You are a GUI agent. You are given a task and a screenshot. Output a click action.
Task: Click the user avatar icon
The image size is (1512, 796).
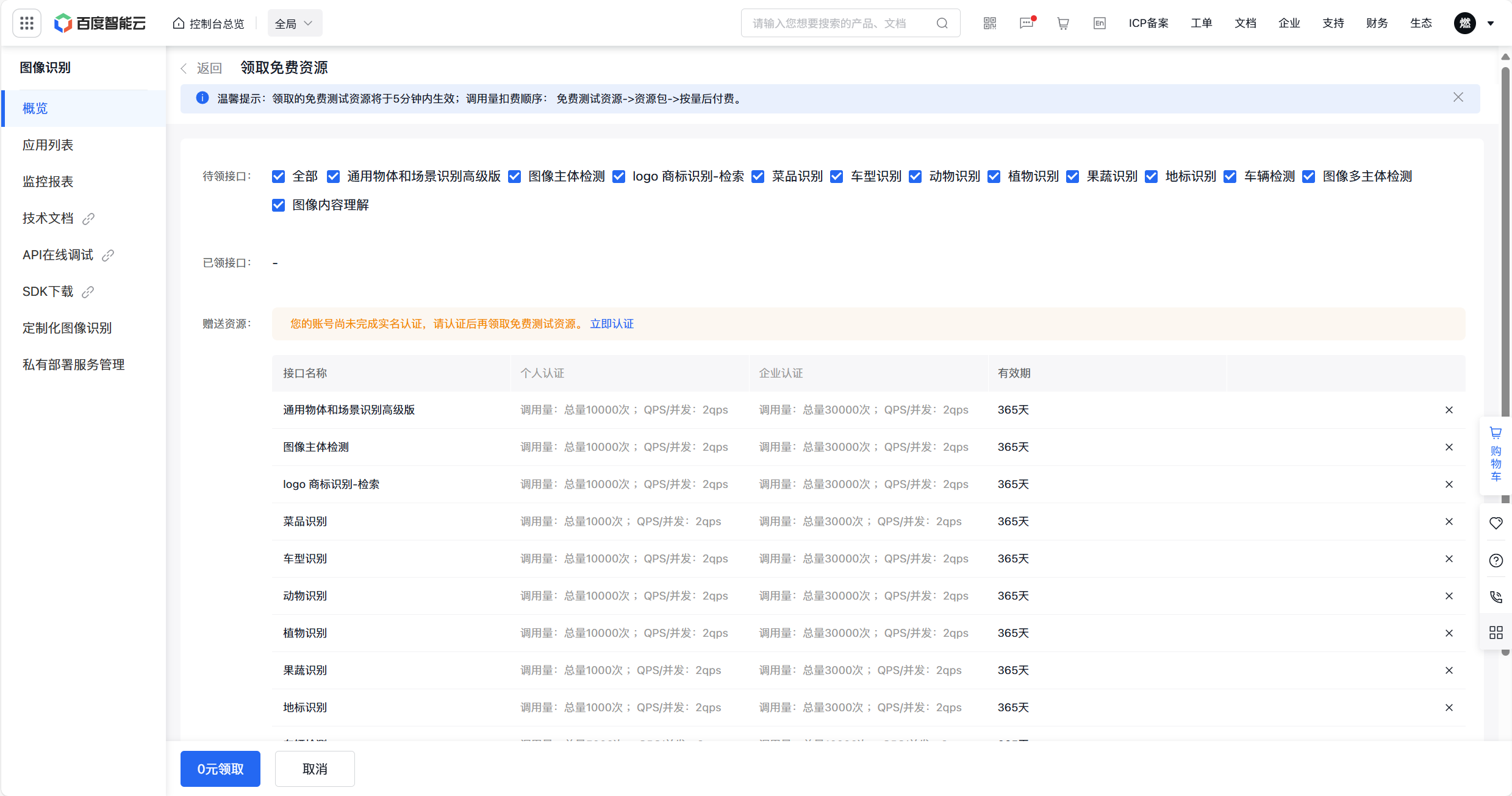1465,23
